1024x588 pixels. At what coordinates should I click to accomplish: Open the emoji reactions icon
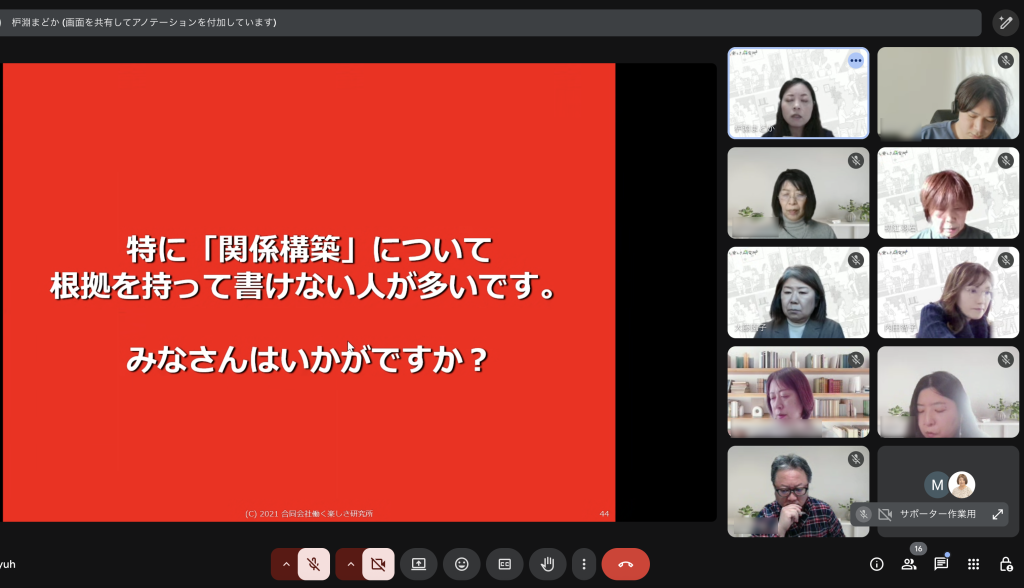461,564
